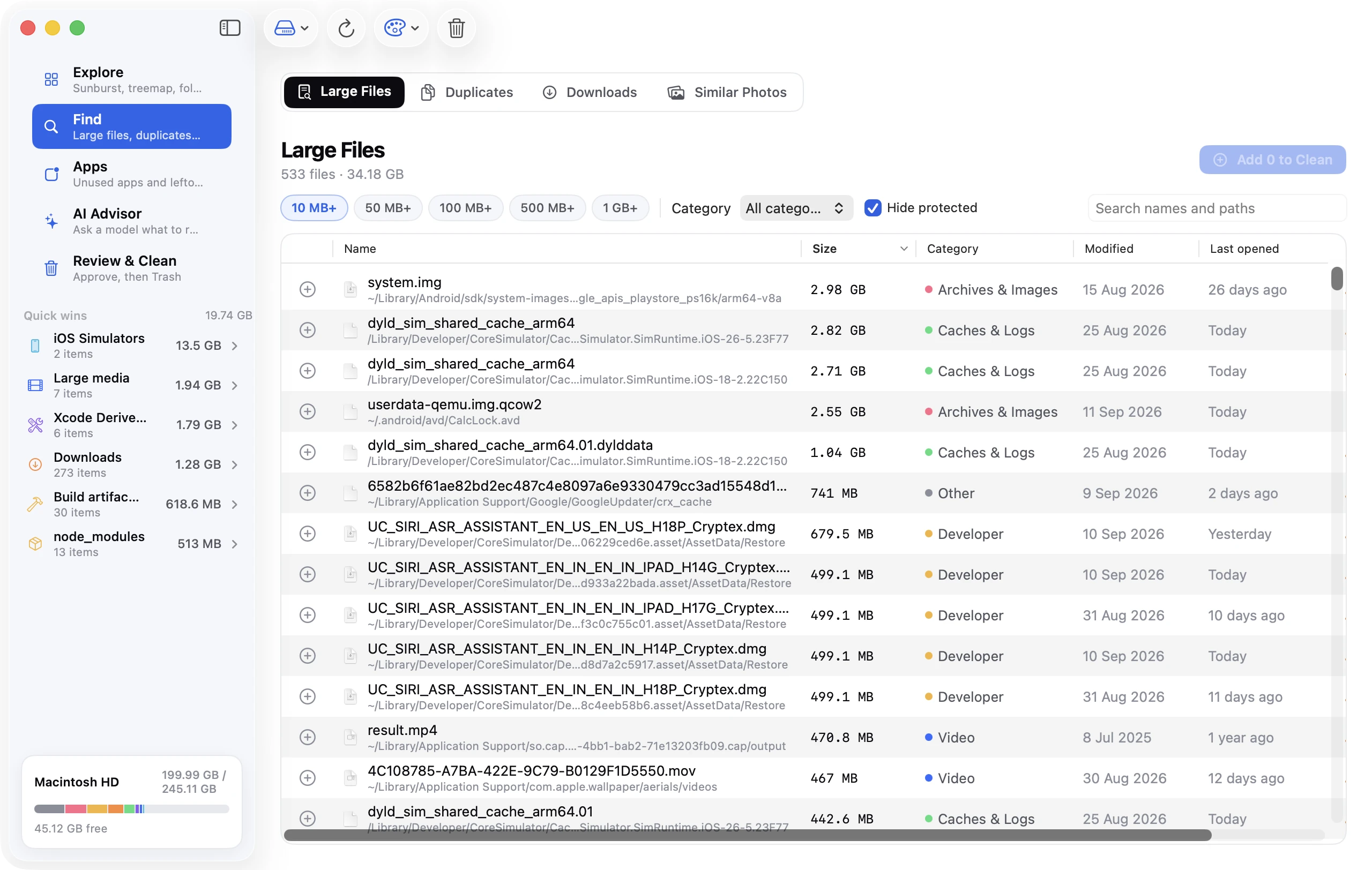Image resolution: width=1372 pixels, height=870 pixels.
Task: Open the disk selector toolbar dropdown
Action: coord(291,28)
